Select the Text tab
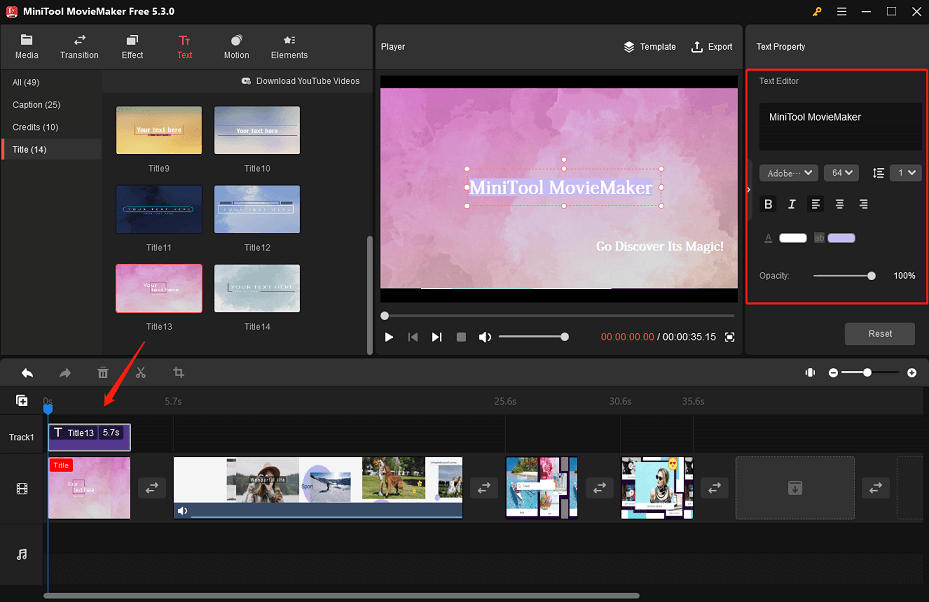 184,47
